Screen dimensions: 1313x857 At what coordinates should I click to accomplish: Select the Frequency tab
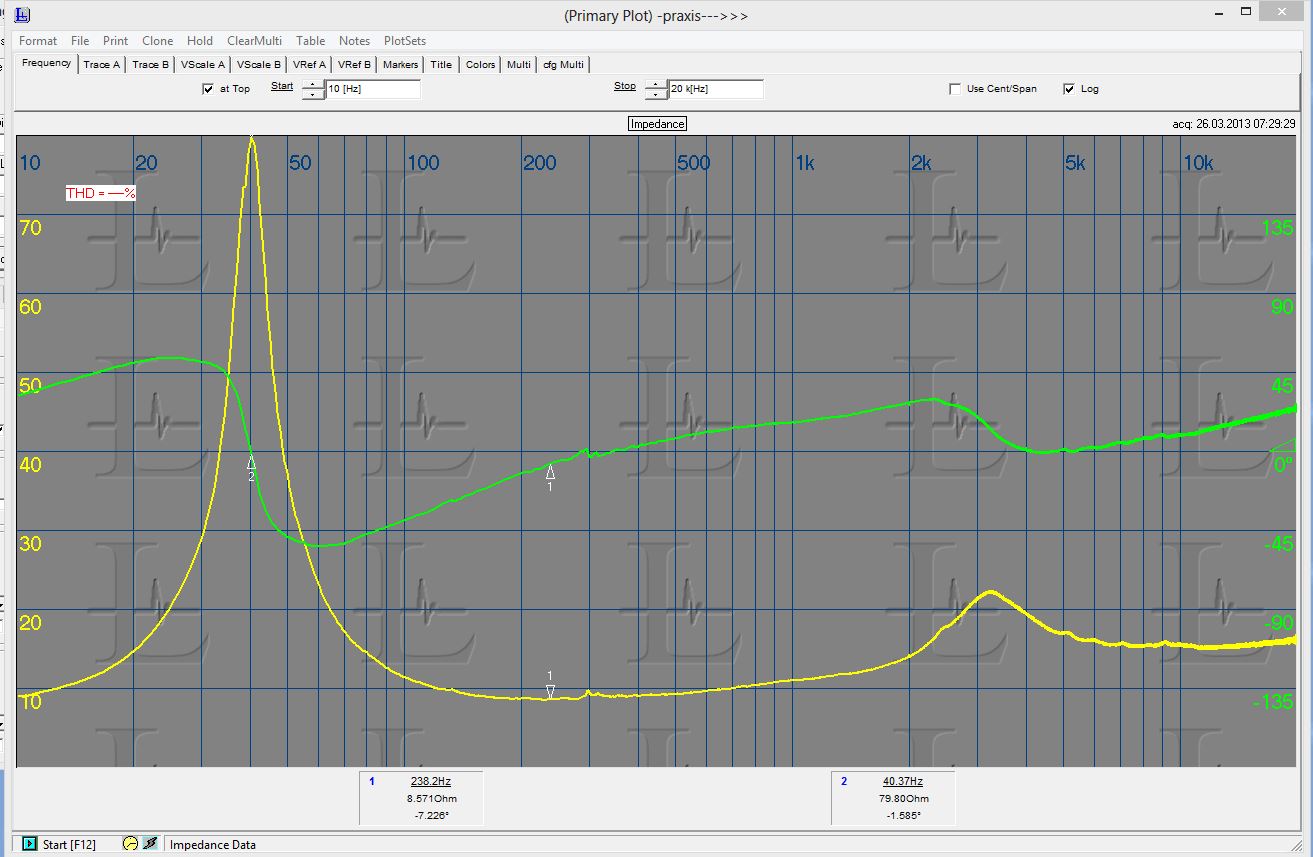(46, 63)
